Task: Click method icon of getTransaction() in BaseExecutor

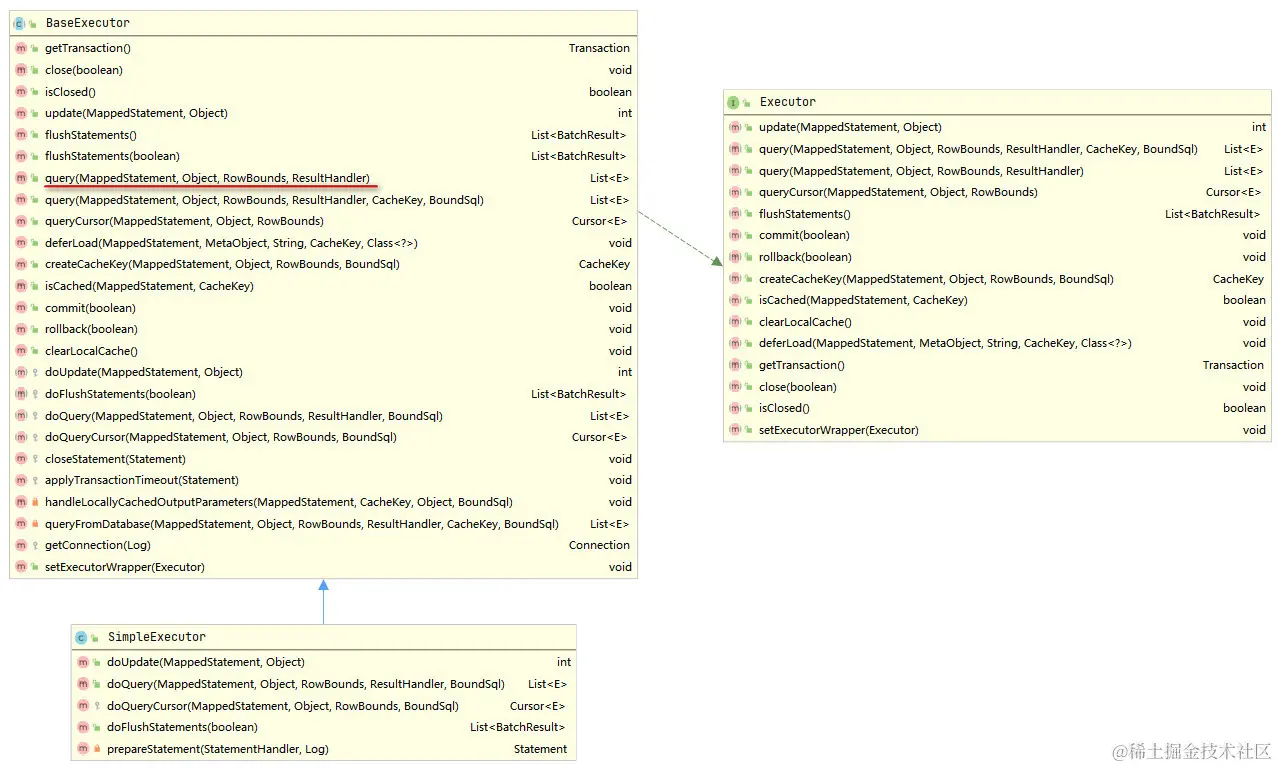Action: tap(21, 48)
